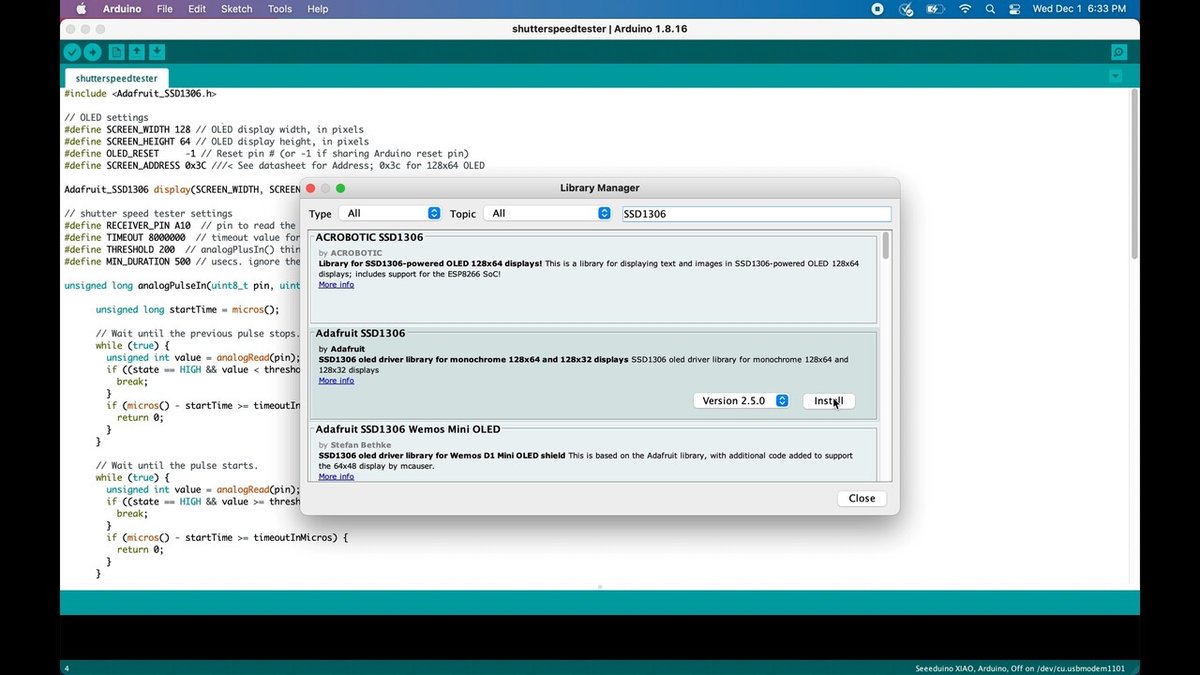Save the sketch with the down-arrow icon
1200x675 pixels.
click(157, 52)
